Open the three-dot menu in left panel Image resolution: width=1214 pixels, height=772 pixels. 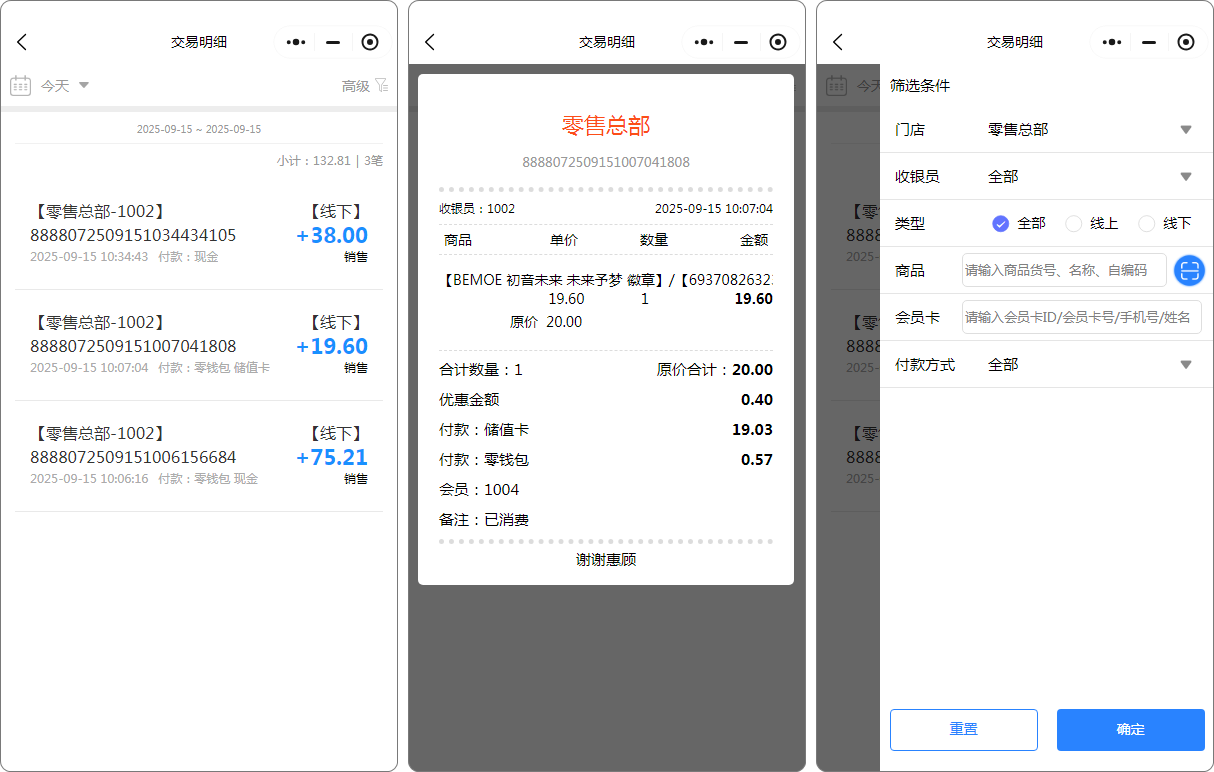click(296, 42)
